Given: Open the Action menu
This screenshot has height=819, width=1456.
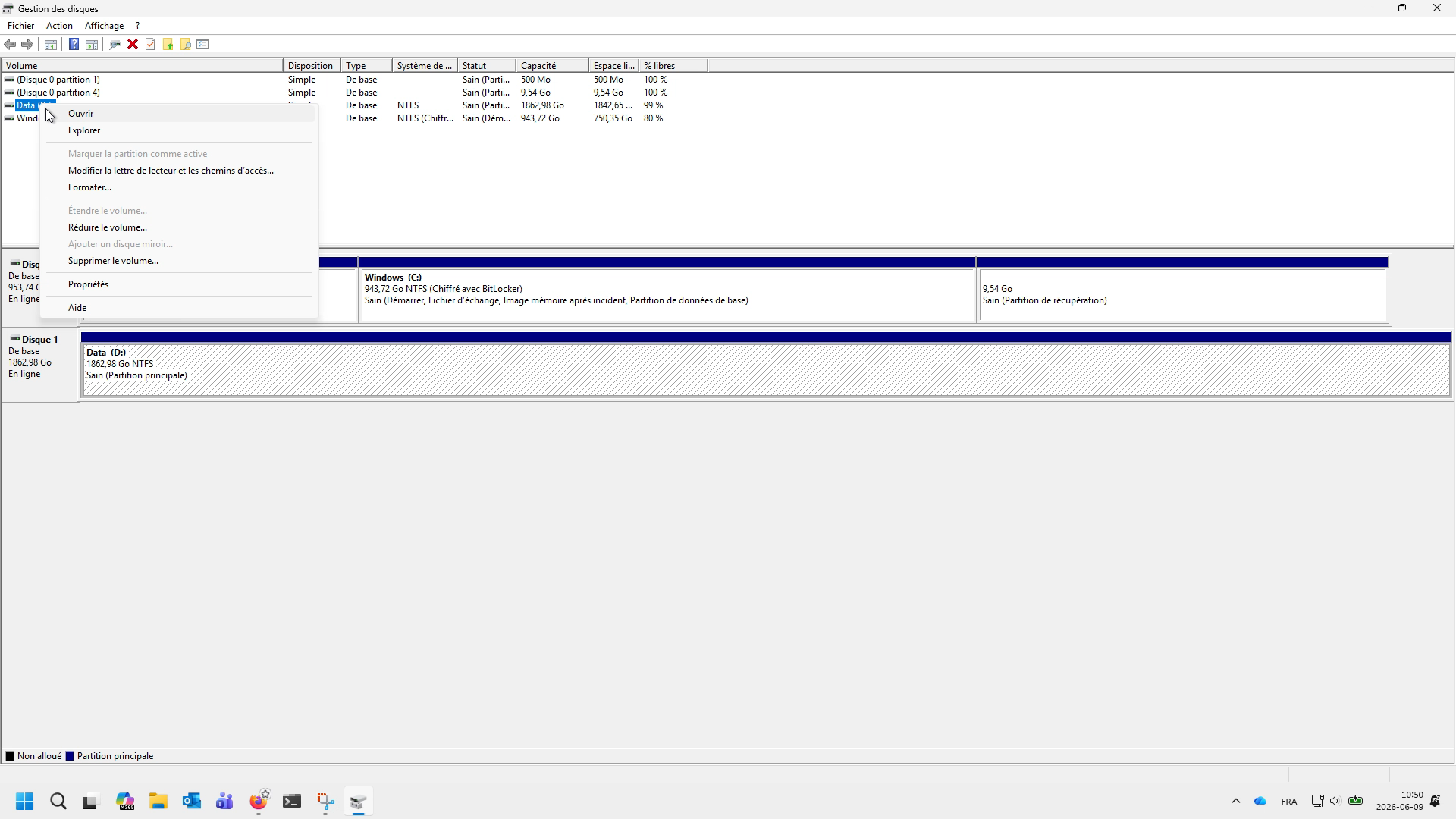Looking at the screenshot, I should (59, 26).
